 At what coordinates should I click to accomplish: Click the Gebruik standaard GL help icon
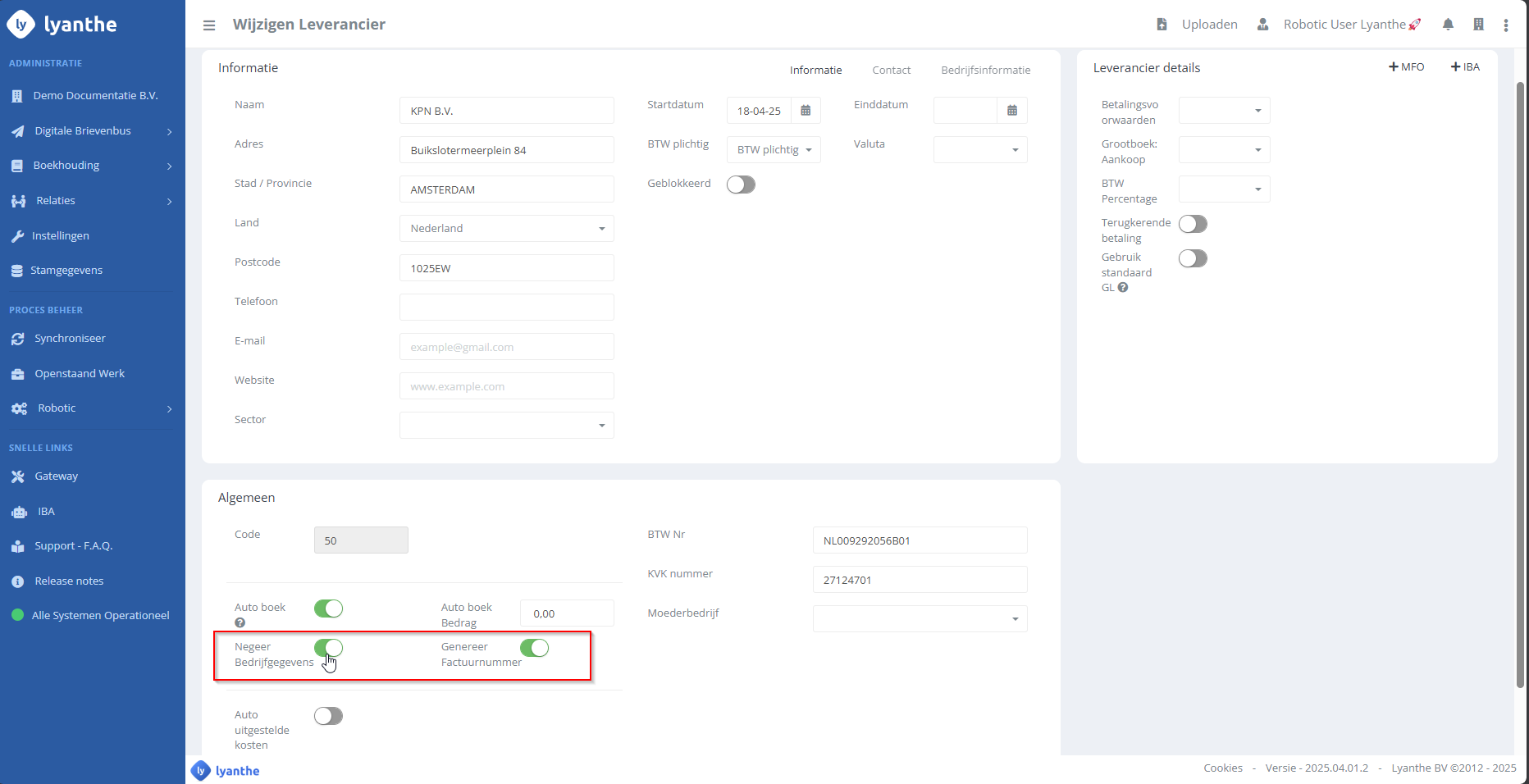[1123, 288]
